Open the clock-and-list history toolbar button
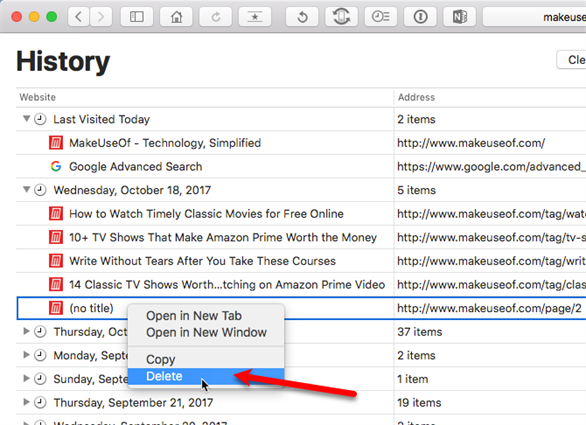 click(381, 17)
